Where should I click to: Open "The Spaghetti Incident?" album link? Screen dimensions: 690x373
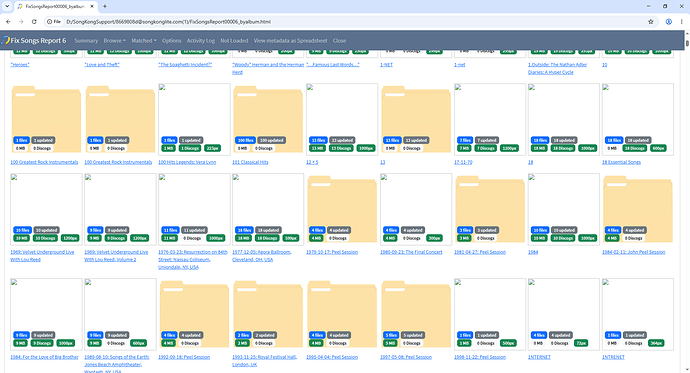[185, 65]
